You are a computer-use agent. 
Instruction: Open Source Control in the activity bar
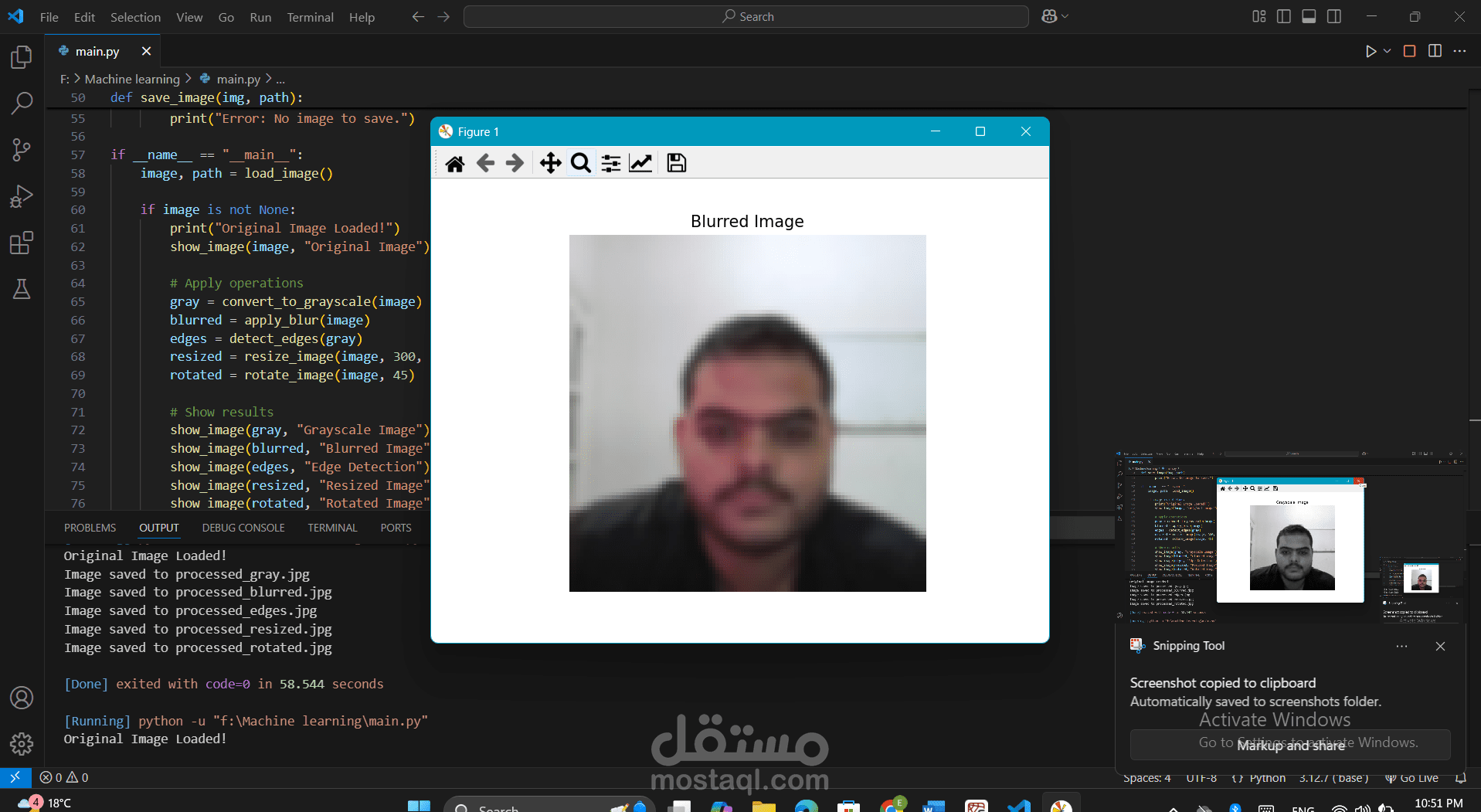(x=21, y=150)
